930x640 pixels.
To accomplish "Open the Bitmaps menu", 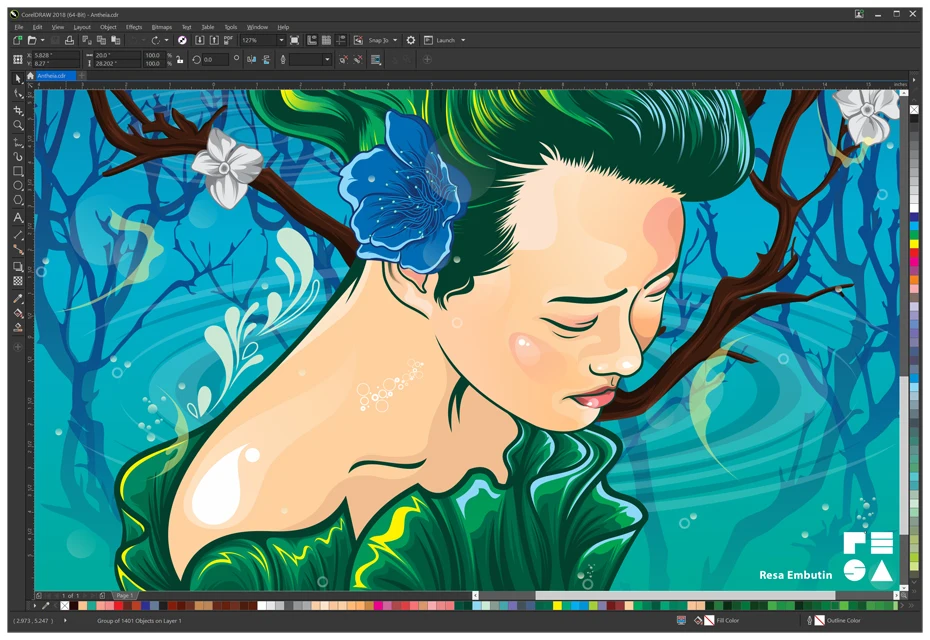I will point(161,26).
